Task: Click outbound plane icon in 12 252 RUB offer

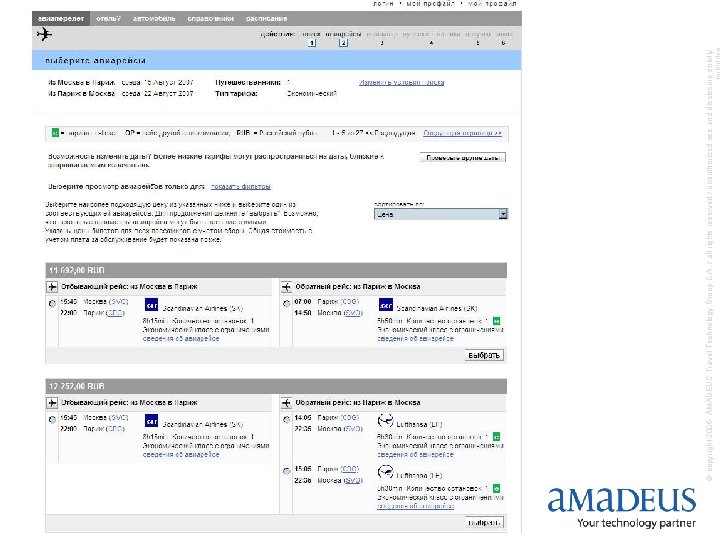Action: pyautogui.click(x=52, y=403)
